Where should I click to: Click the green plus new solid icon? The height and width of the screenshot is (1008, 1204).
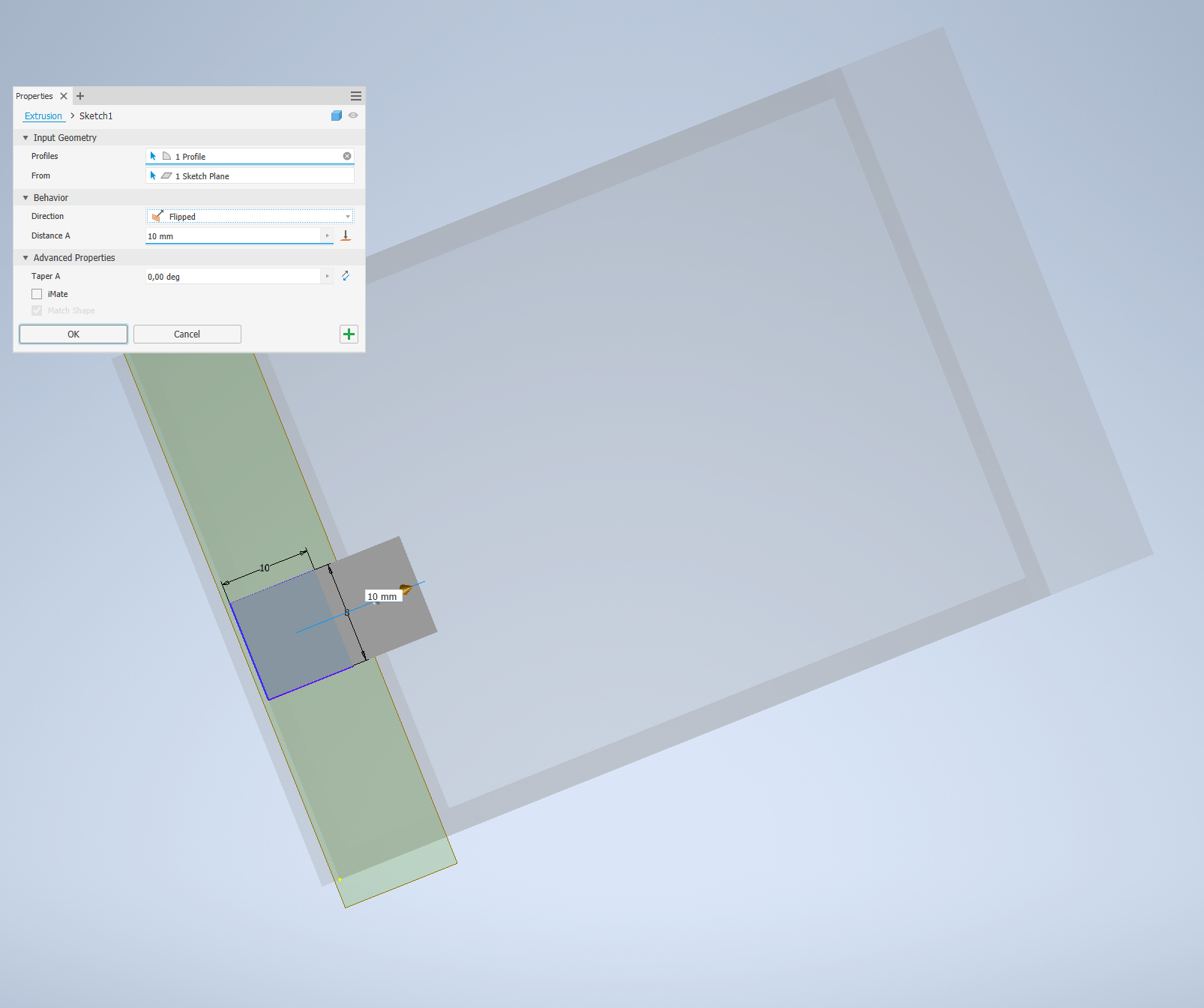pos(349,334)
